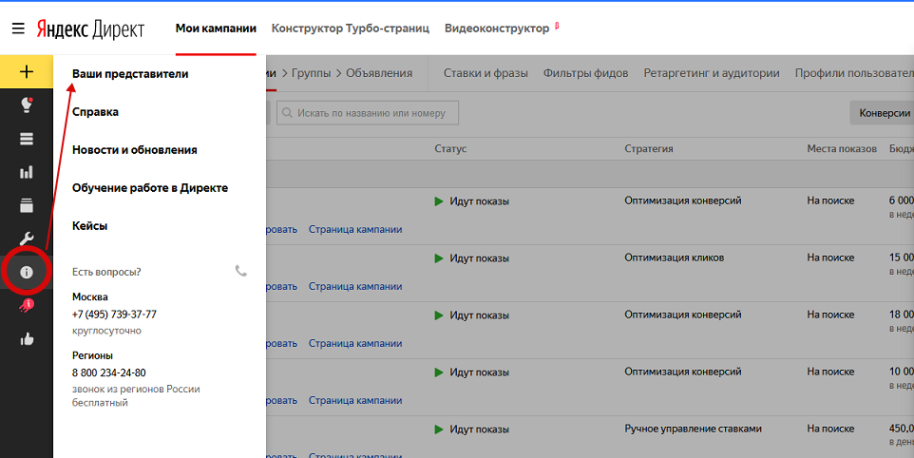Click green play icon in Оптимизация кликов row
This screenshot has height=458, width=914.
click(x=439, y=258)
